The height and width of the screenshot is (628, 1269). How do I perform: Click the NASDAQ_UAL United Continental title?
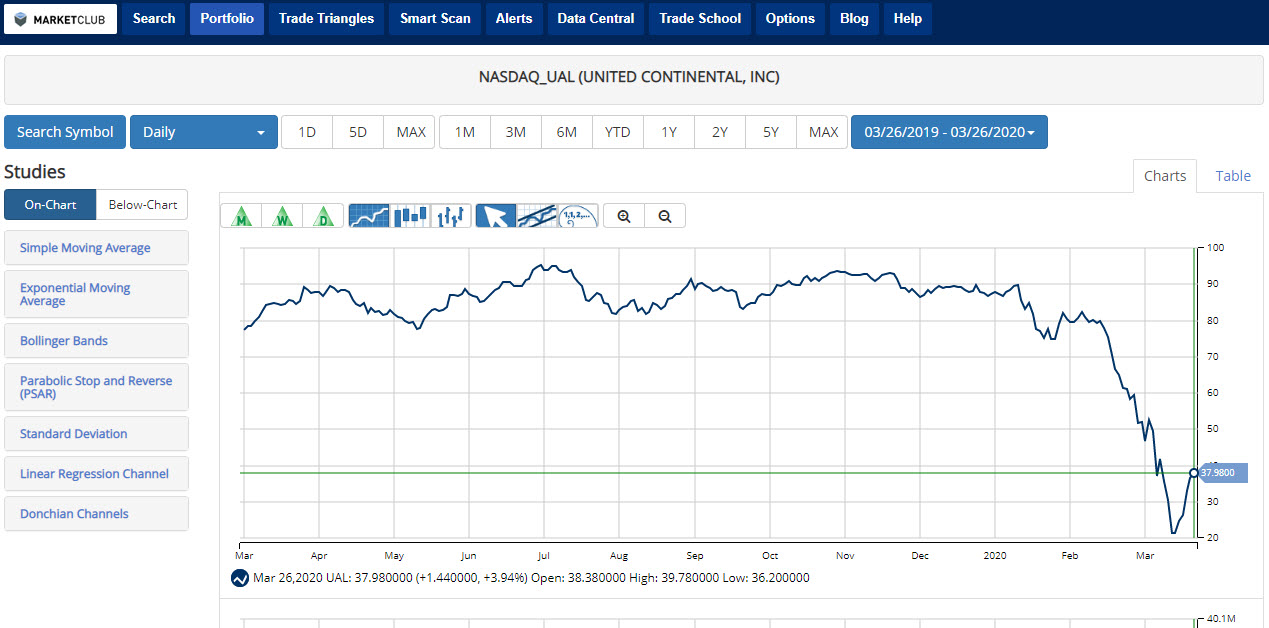coord(629,77)
